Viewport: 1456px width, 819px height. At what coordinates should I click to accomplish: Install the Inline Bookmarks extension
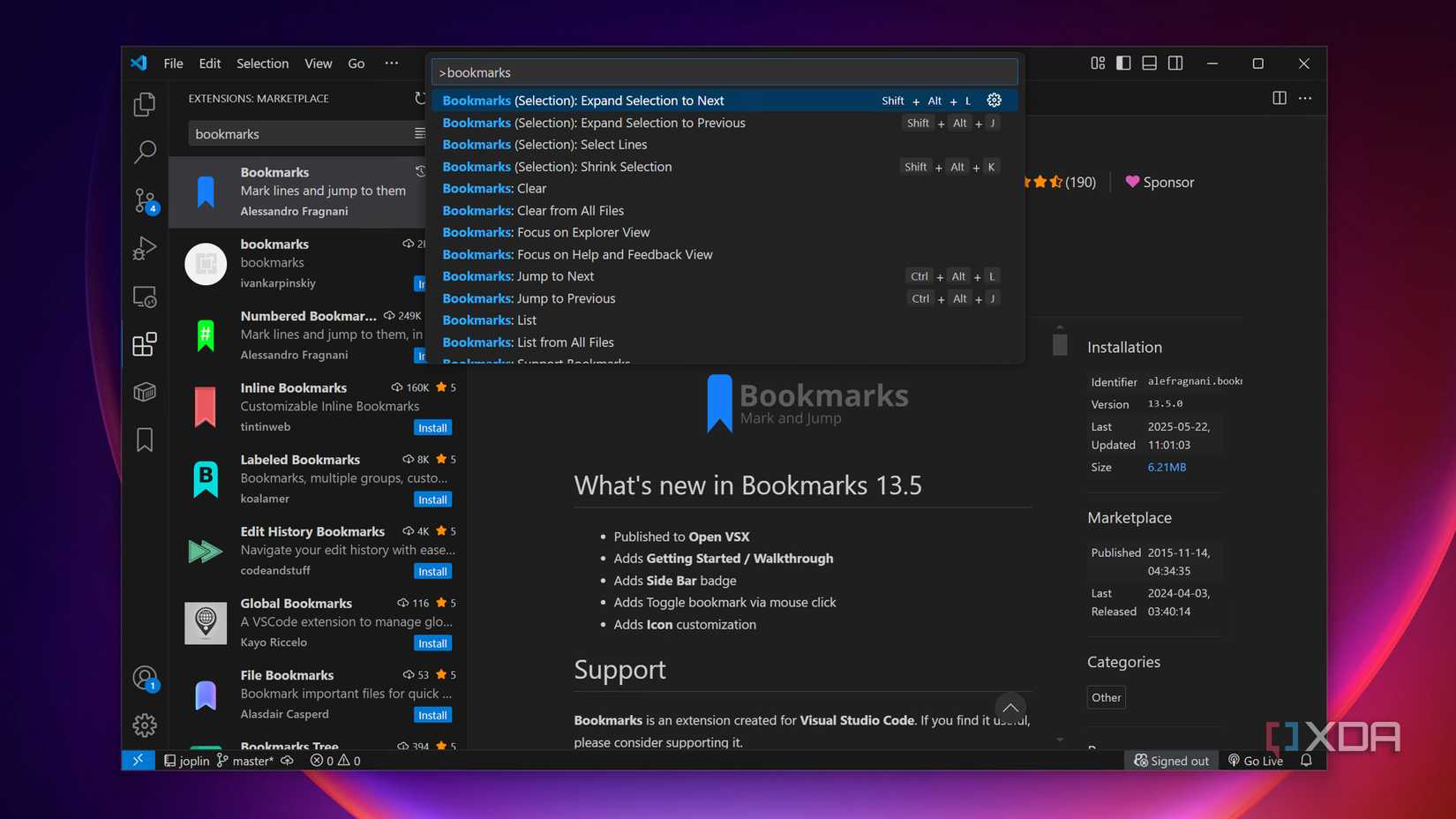432,428
